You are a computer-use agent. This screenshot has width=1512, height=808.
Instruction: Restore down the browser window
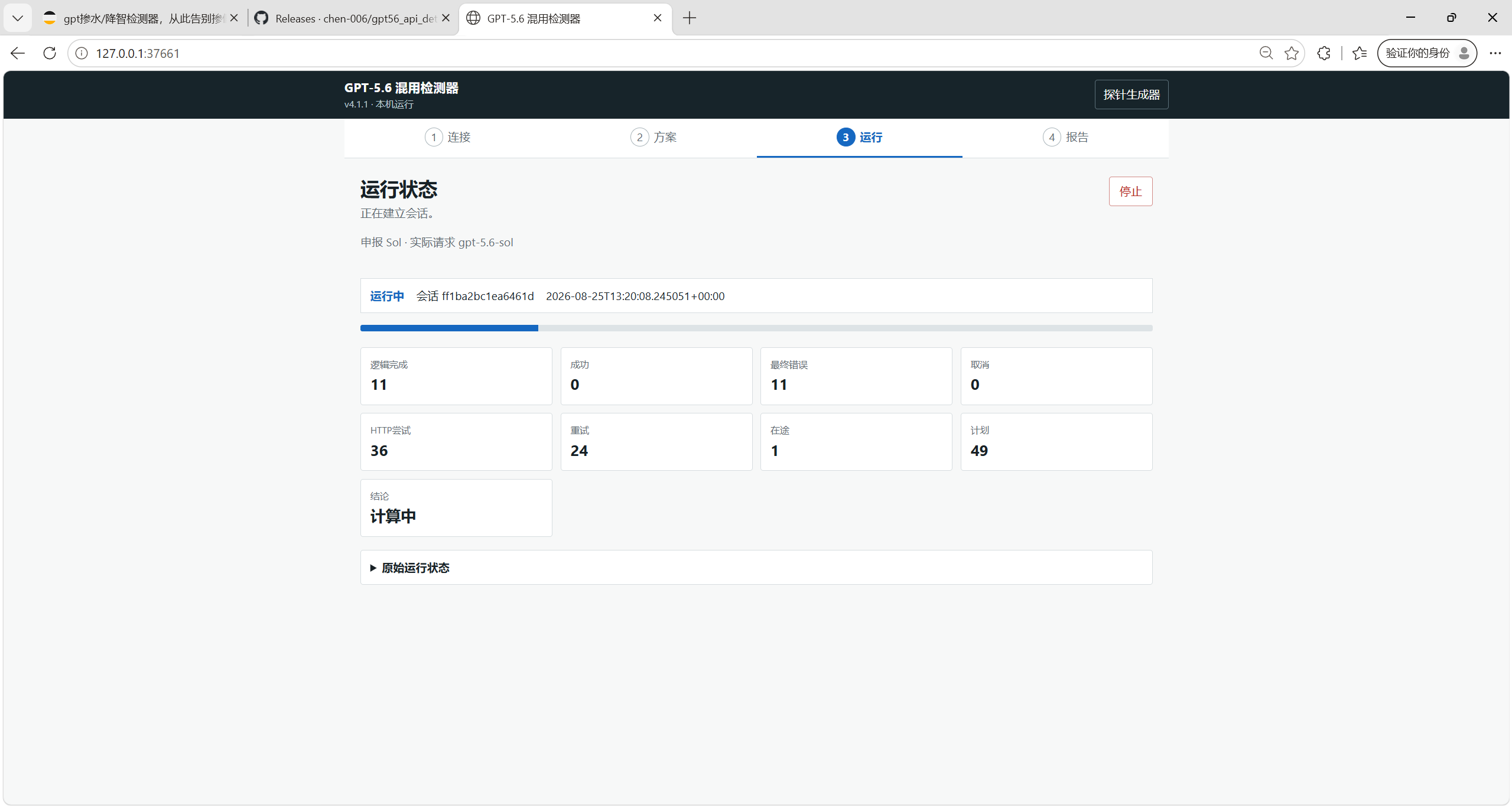(1451, 18)
